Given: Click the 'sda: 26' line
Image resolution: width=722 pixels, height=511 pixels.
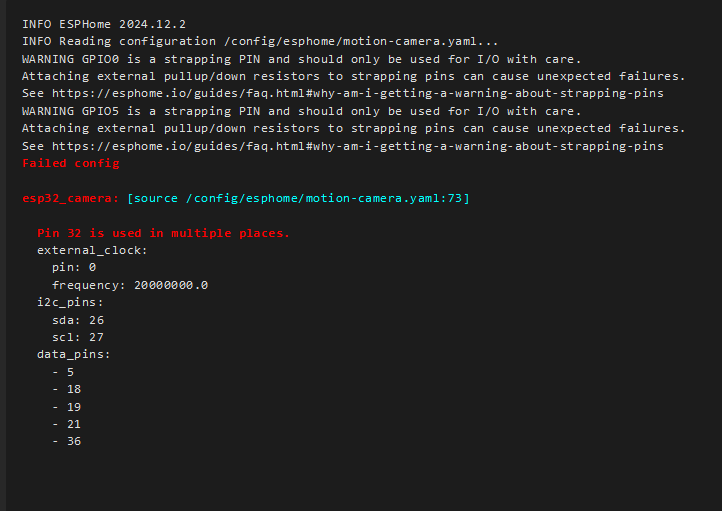Looking at the screenshot, I should click(x=78, y=320).
